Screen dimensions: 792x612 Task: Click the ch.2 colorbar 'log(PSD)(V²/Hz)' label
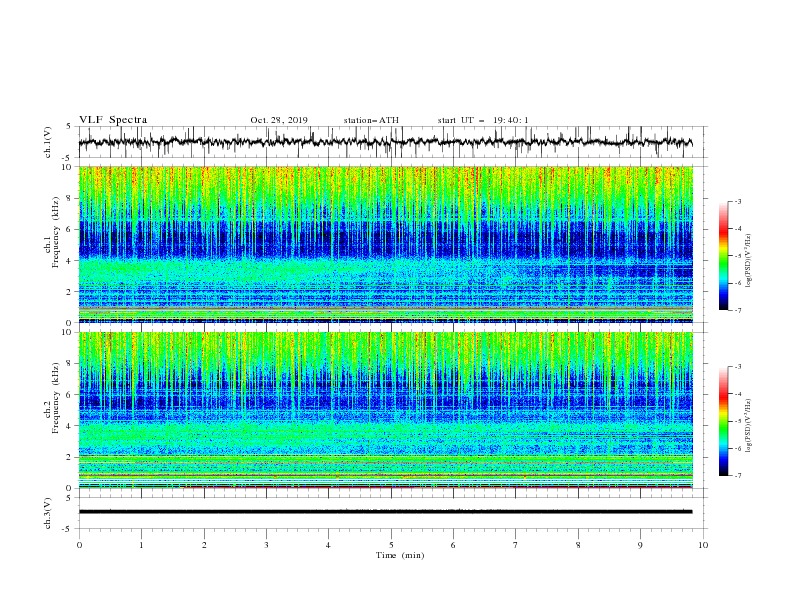749,425
